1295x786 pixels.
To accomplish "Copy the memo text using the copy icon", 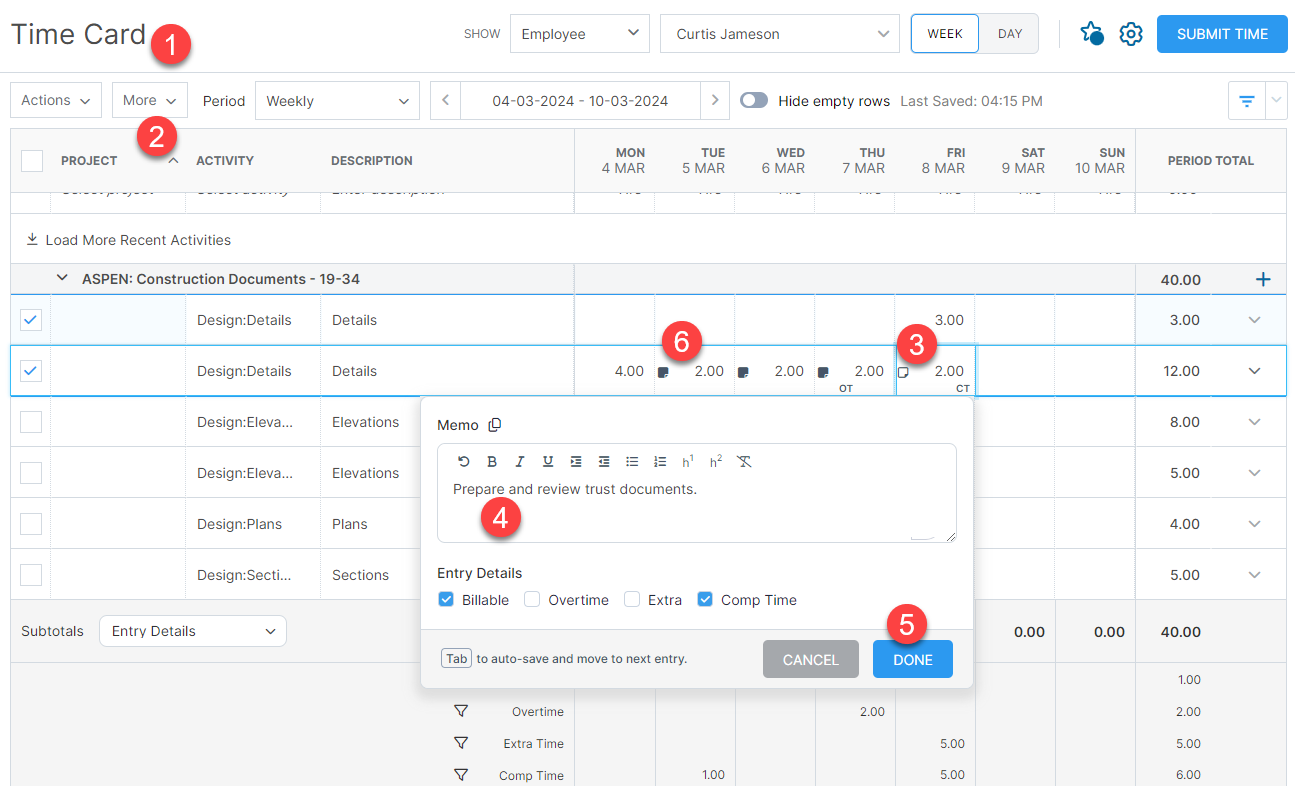I will click(495, 424).
